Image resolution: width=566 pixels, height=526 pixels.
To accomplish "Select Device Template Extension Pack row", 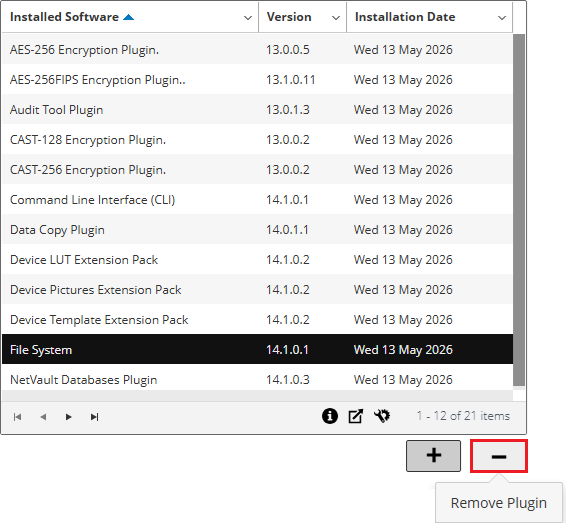I will (x=257, y=319).
